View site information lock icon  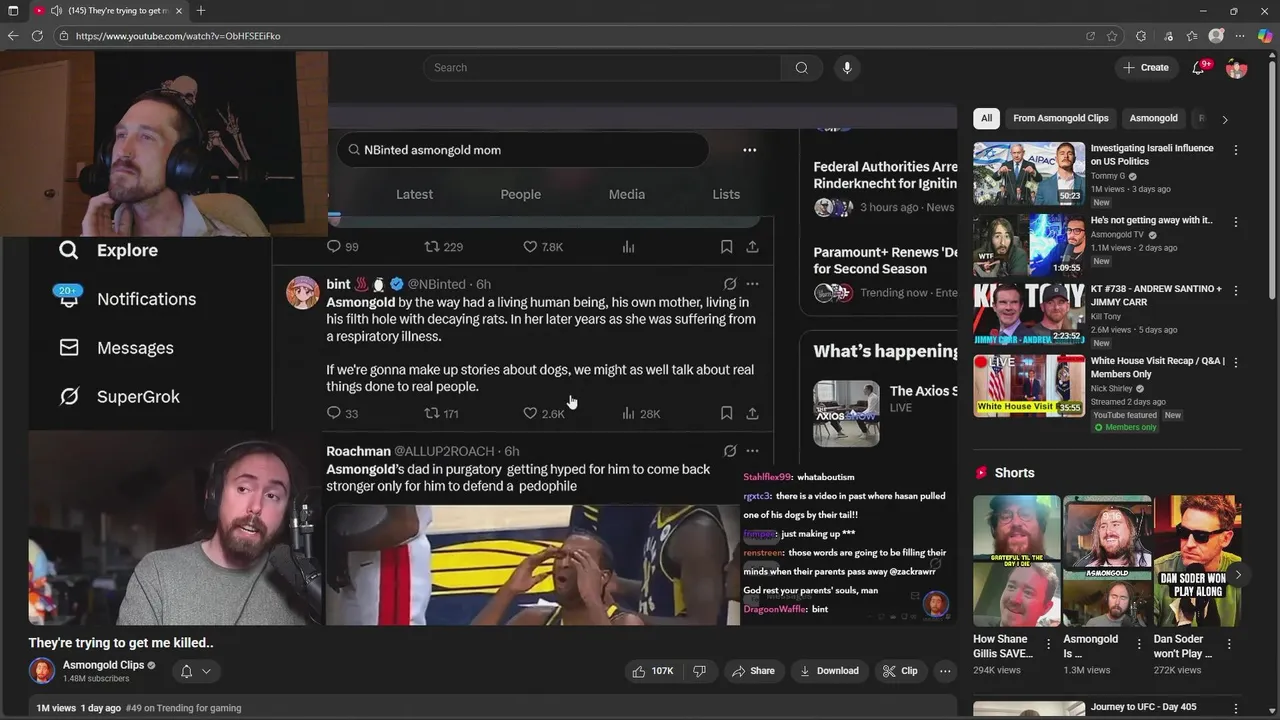tap(64, 36)
